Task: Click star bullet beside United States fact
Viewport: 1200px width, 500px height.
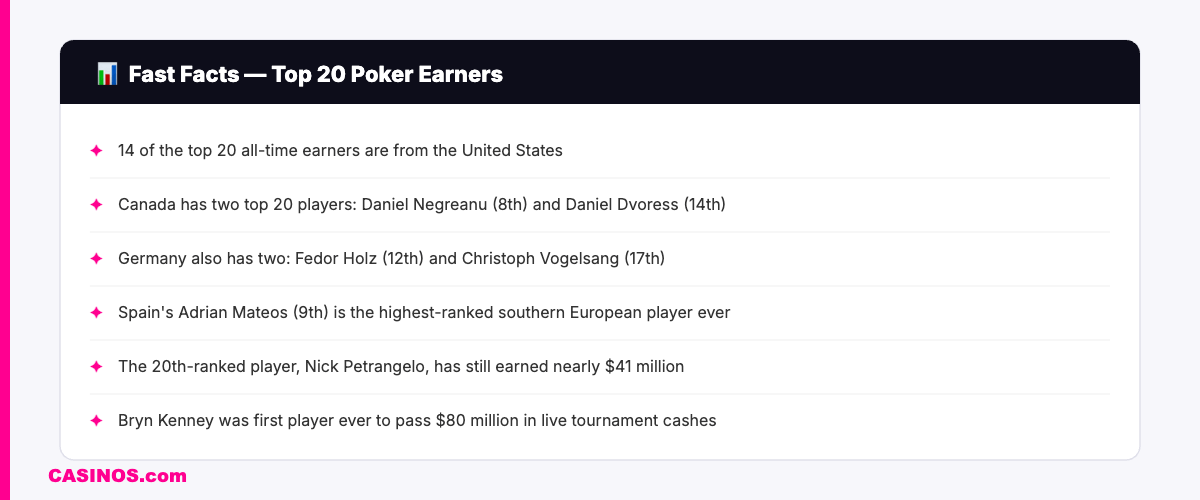Action: click(x=96, y=151)
